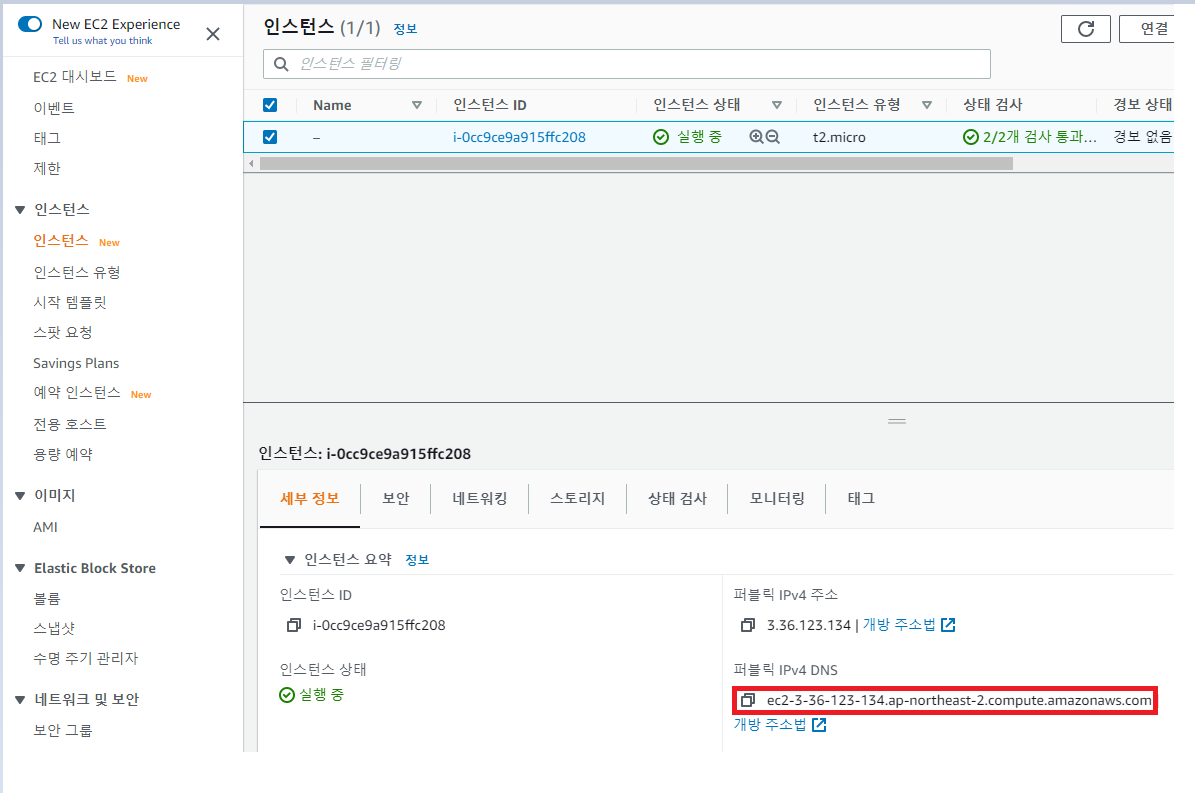Viewport: 1195px width, 793px height.
Task: Open 볼륨 in sidebar
Action: point(46,599)
